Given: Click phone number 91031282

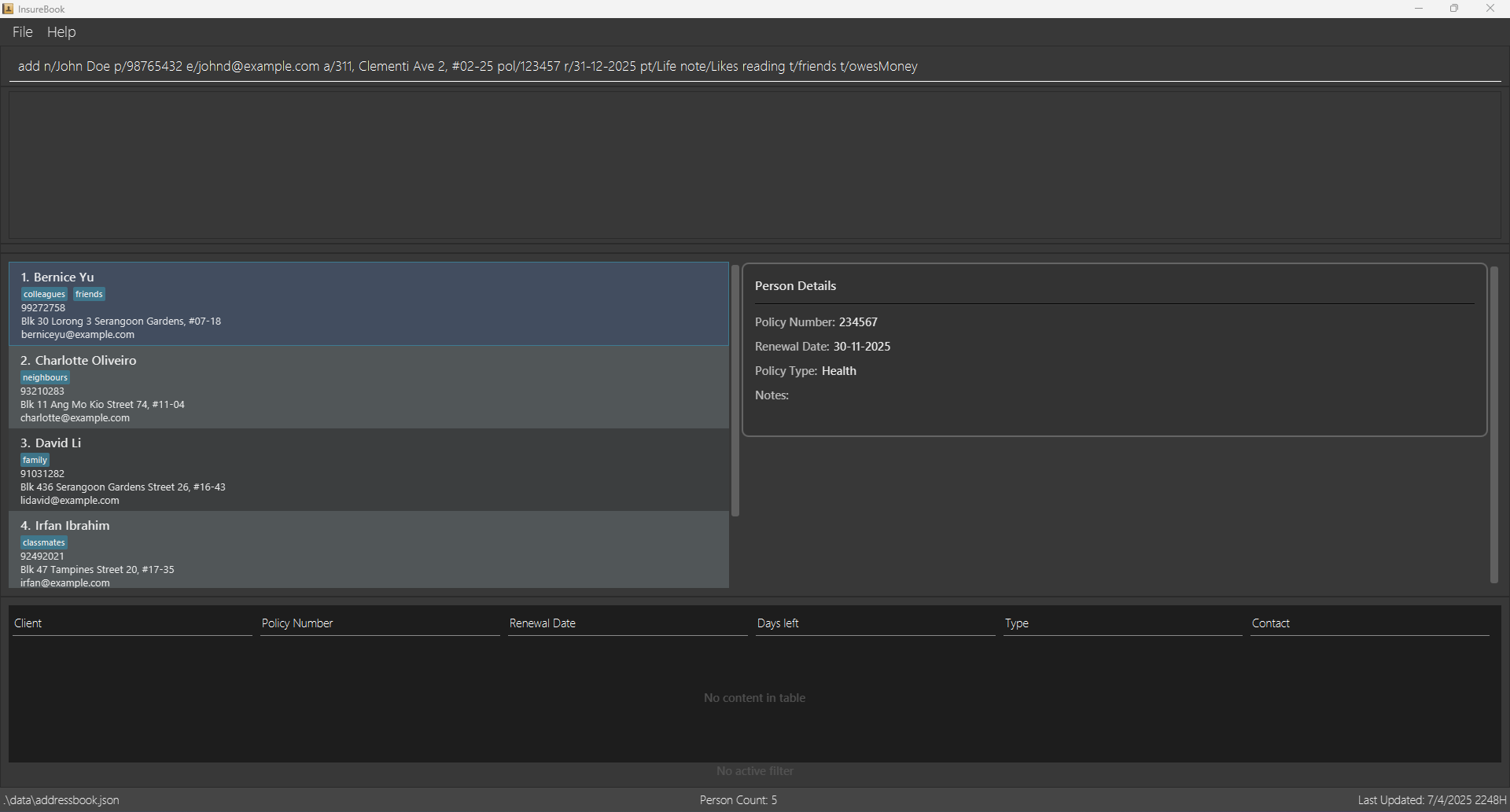Looking at the screenshot, I should coord(42,474).
